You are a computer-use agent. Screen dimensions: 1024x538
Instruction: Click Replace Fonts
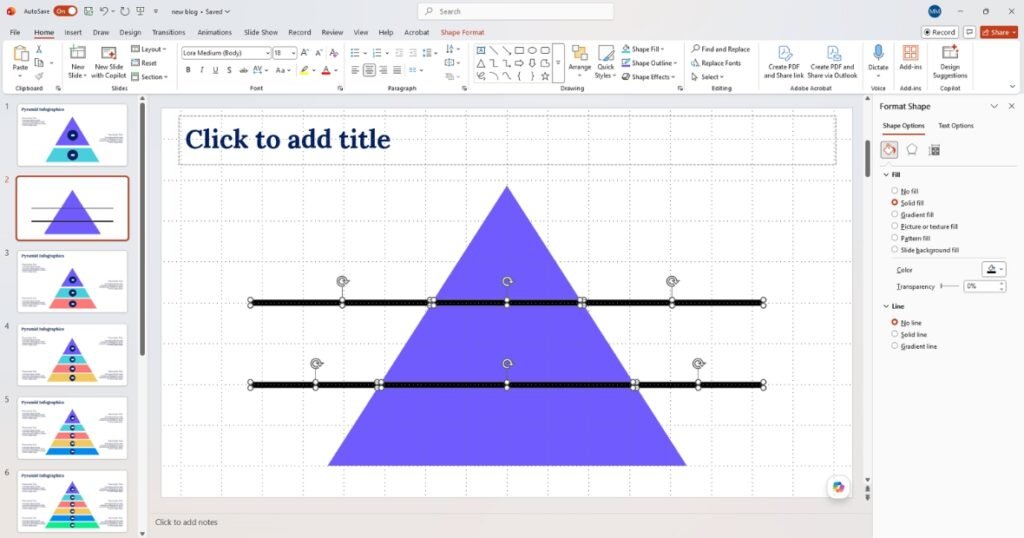coord(716,63)
